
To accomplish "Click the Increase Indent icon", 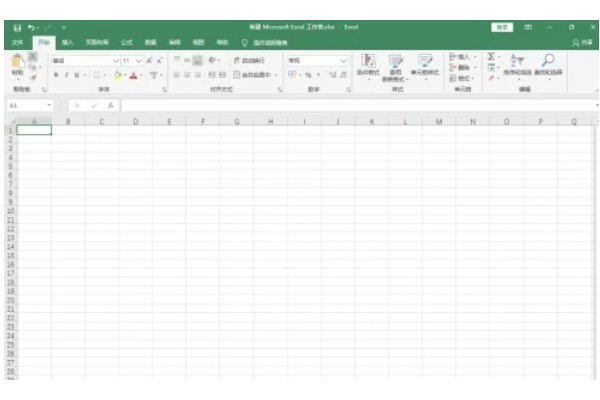I will [x=223, y=75].
